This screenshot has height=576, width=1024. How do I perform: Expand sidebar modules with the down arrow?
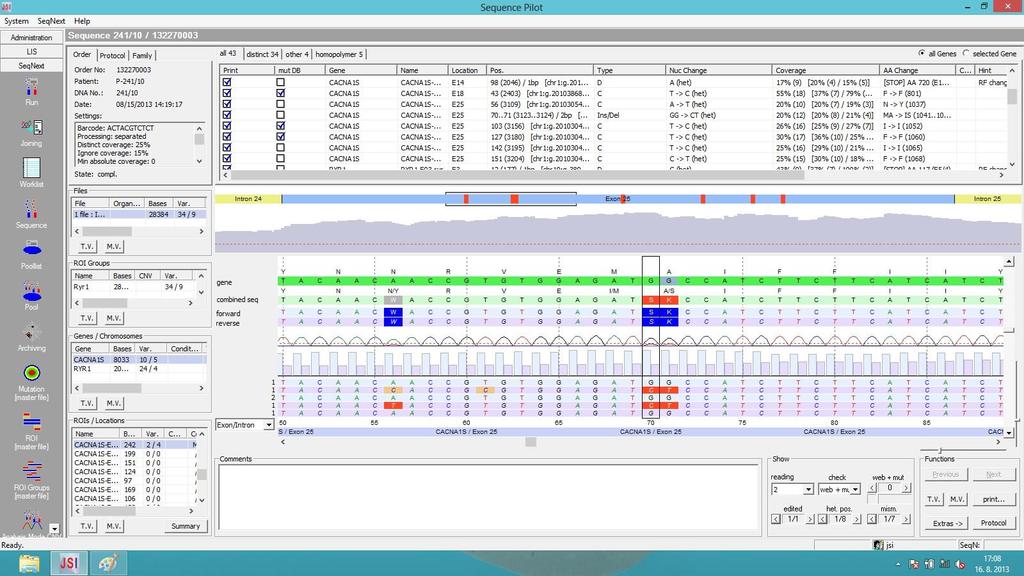55,529
